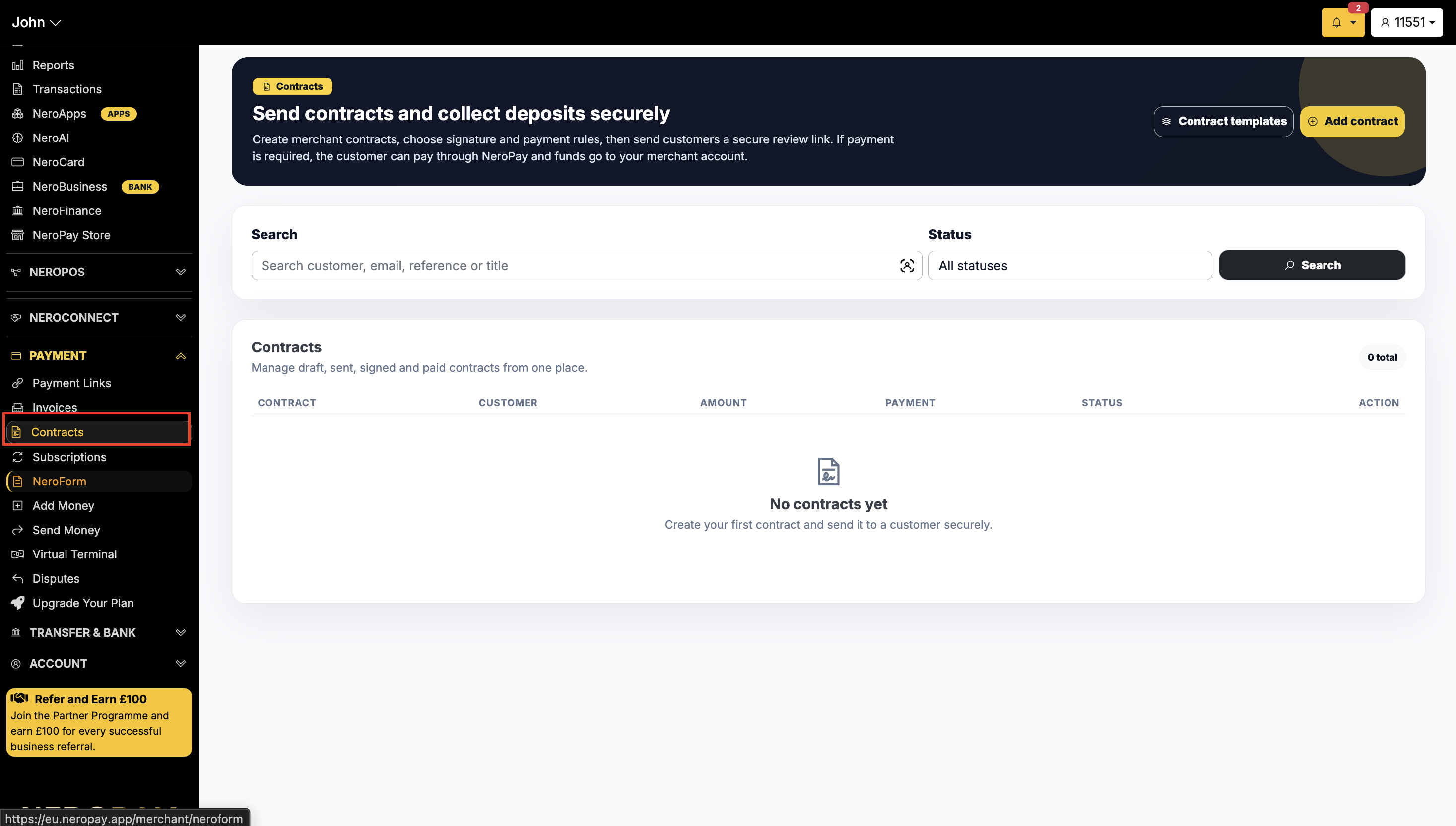Open the Refer and Earn £100 banner
Image resolution: width=1456 pixels, height=826 pixels.
coord(99,722)
